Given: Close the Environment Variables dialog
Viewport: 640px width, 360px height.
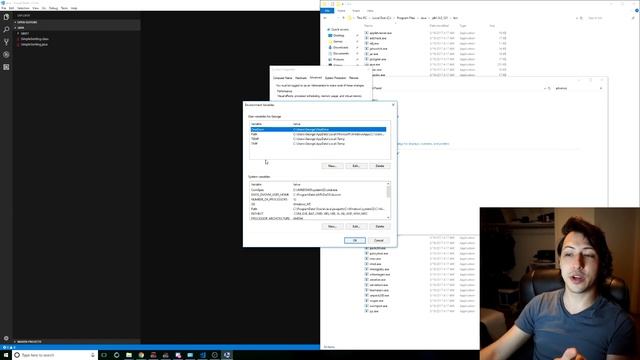Looking at the screenshot, I should point(393,105).
